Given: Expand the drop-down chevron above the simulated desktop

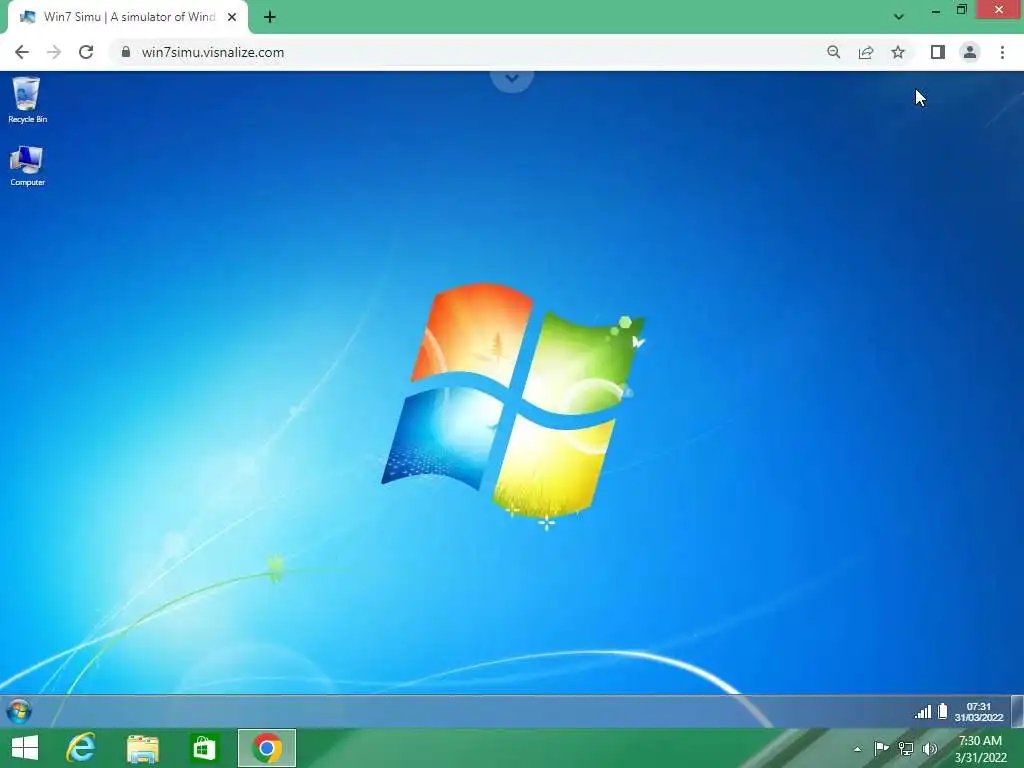Looking at the screenshot, I should (x=512, y=79).
